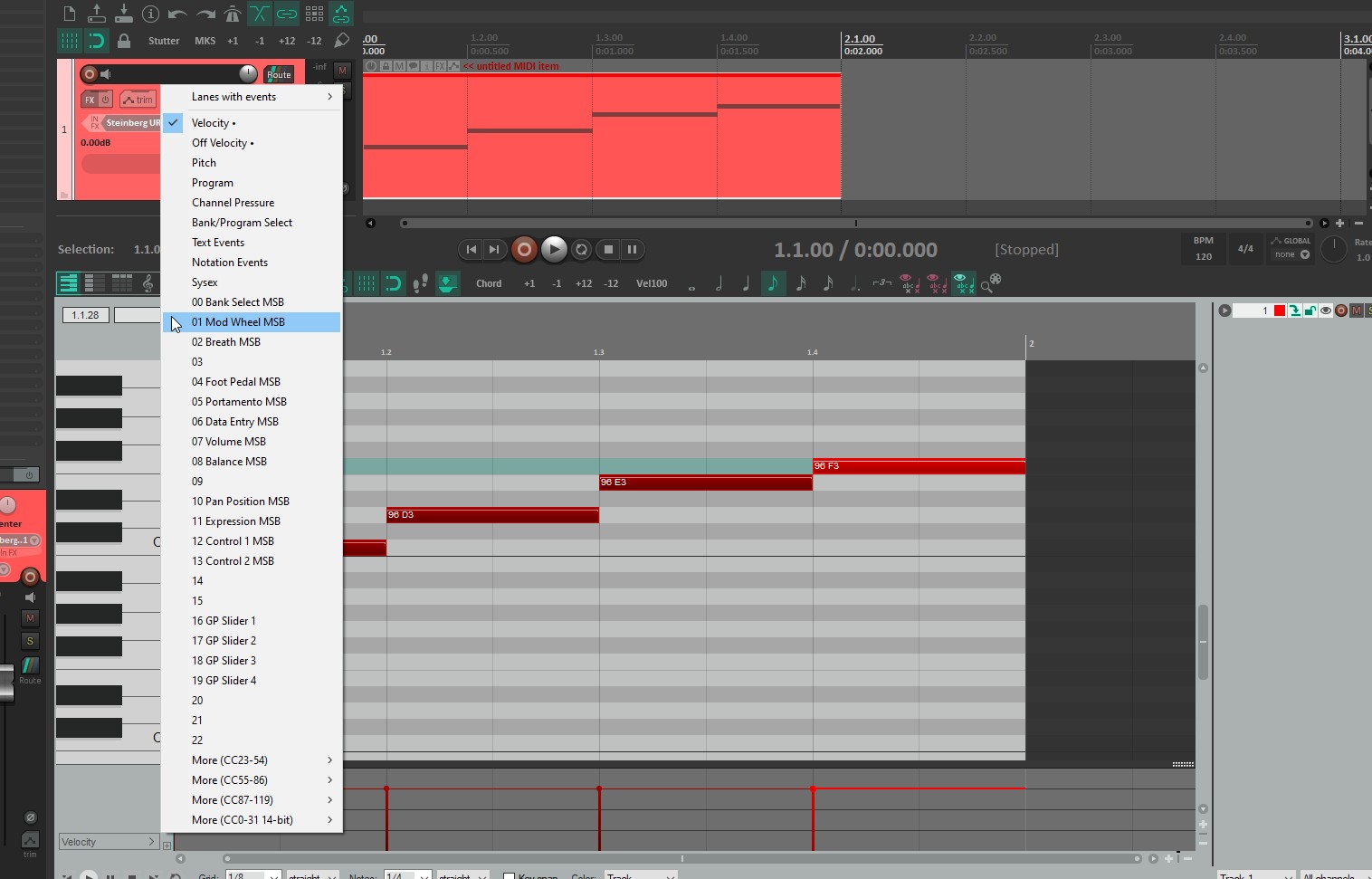Open the Velocity lane dropdown at bottom
This screenshot has height=879, width=1372.
109,842
